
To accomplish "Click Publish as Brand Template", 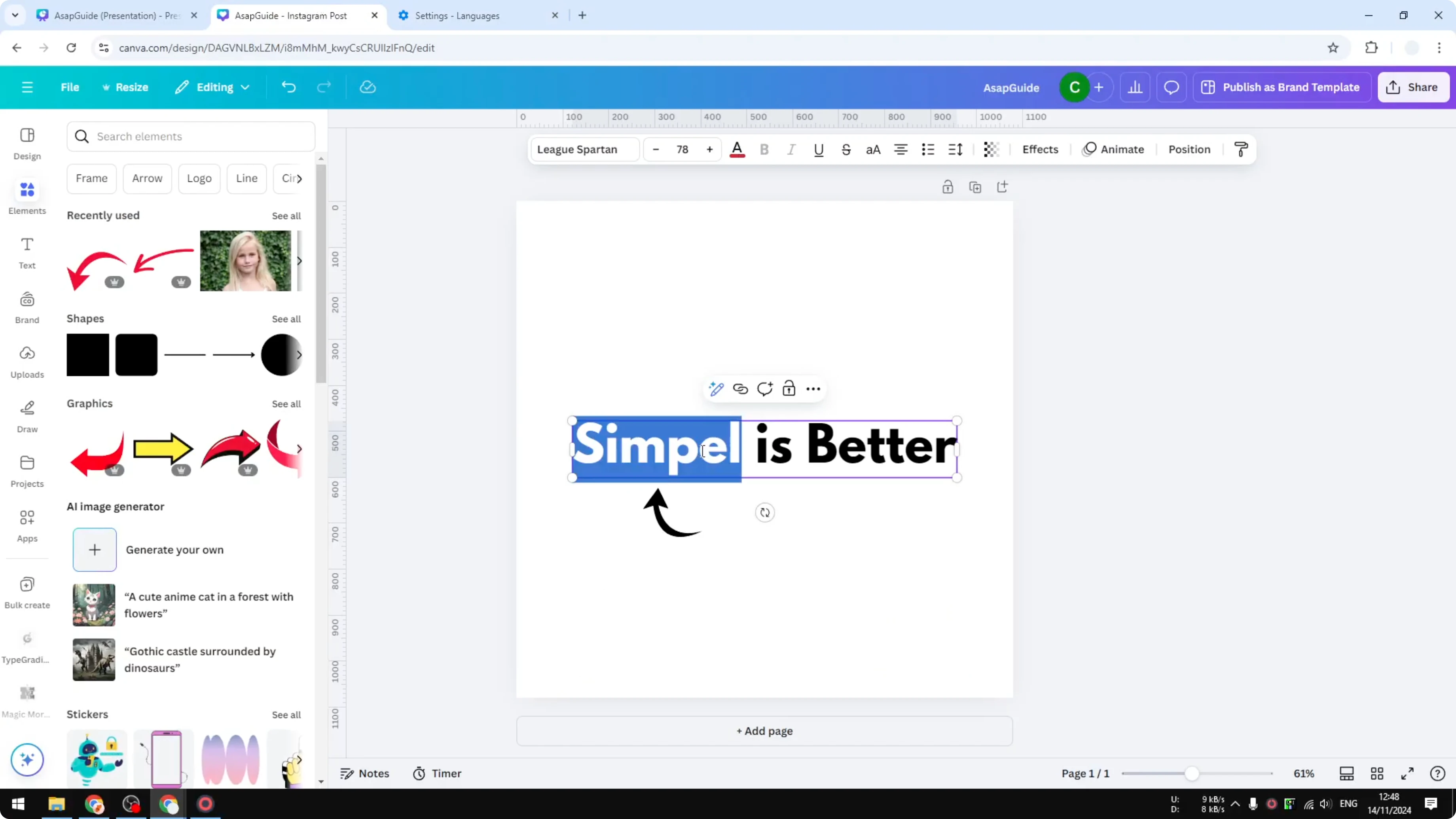I will [1282, 87].
